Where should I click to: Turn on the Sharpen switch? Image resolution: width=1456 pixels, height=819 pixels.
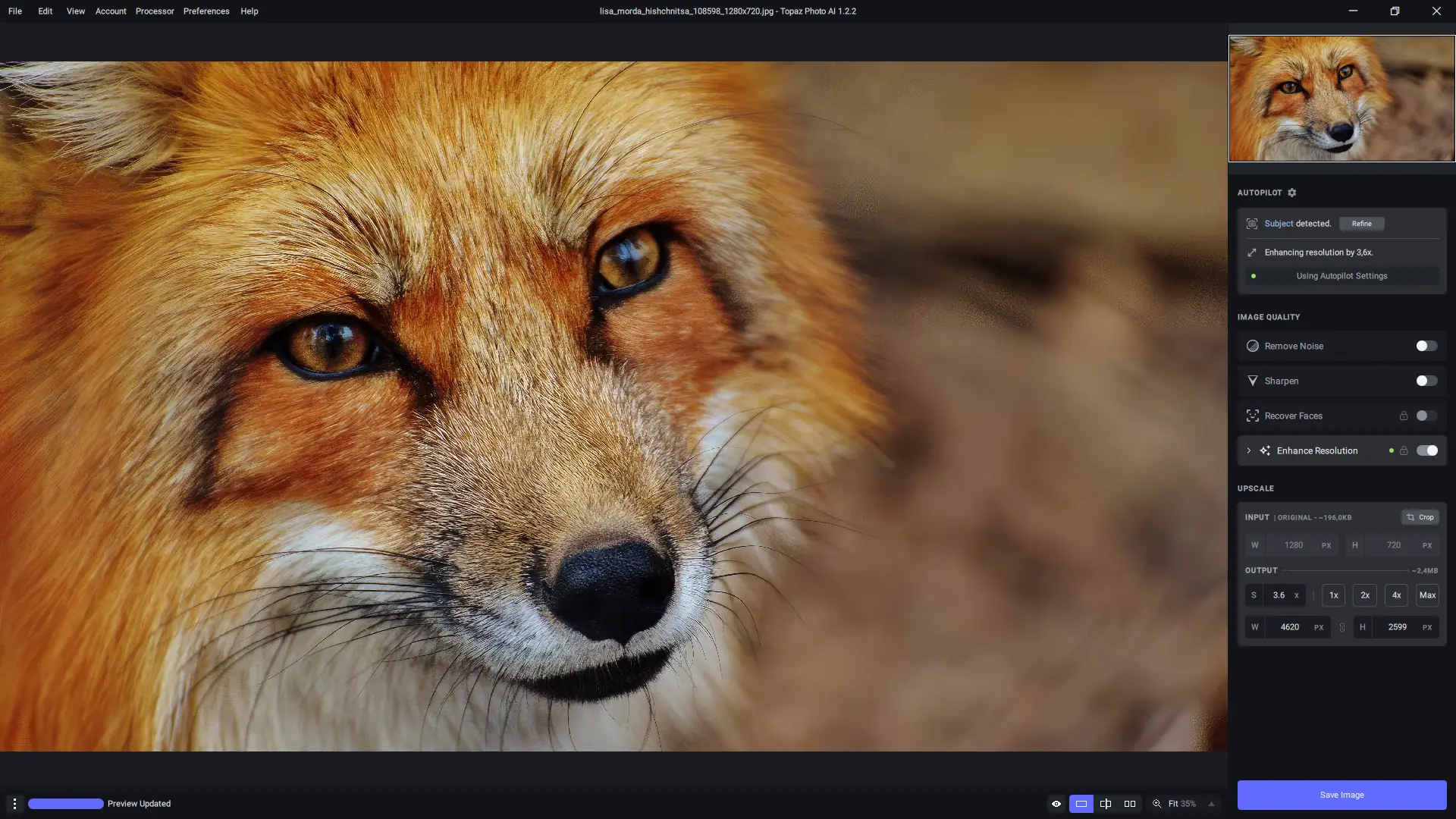(x=1426, y=381)
